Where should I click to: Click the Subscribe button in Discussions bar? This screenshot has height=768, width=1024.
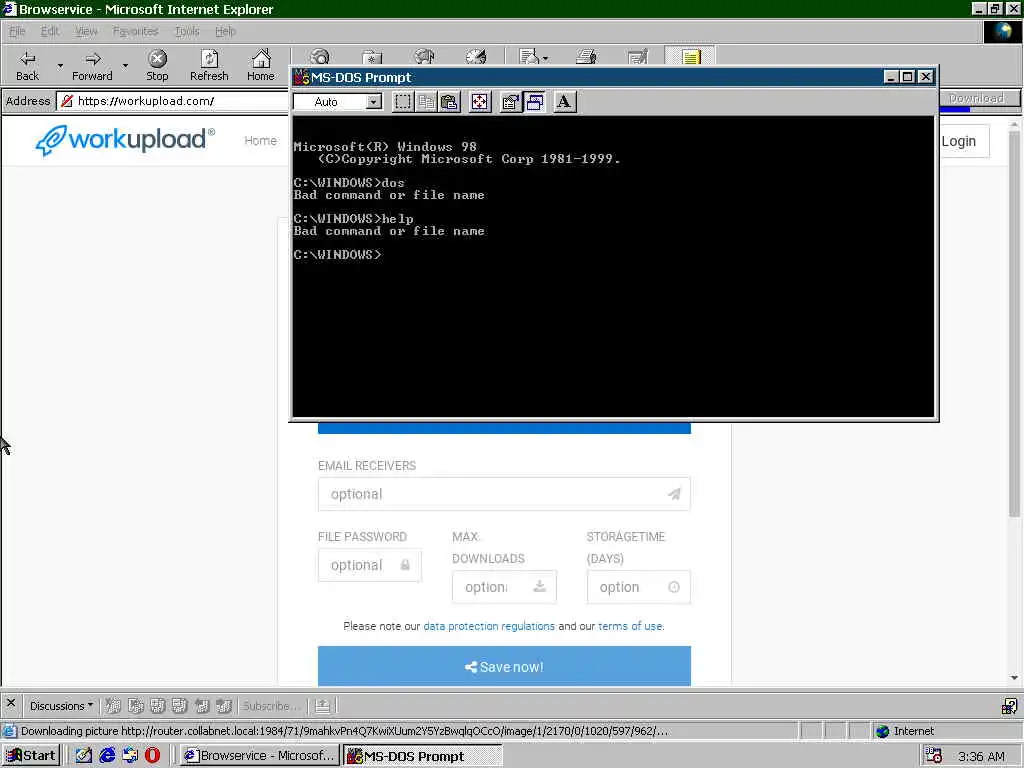click(x=270, y=706)
